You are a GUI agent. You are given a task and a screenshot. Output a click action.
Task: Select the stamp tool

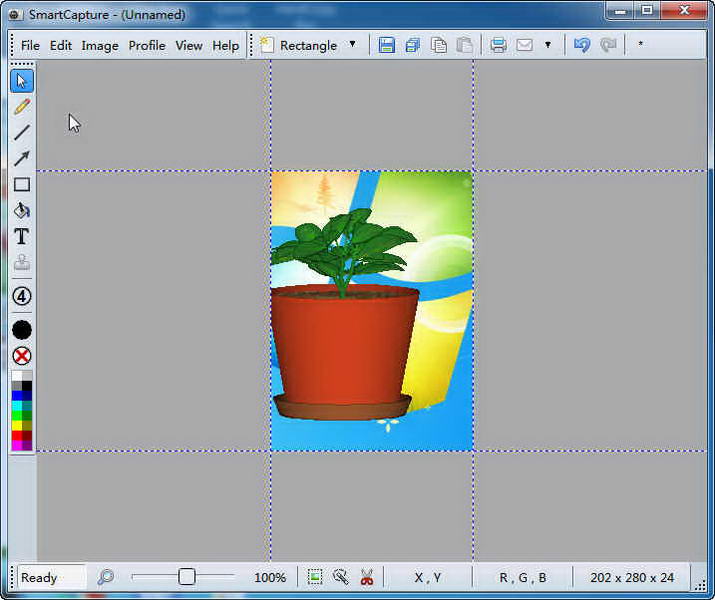point(21,263)
